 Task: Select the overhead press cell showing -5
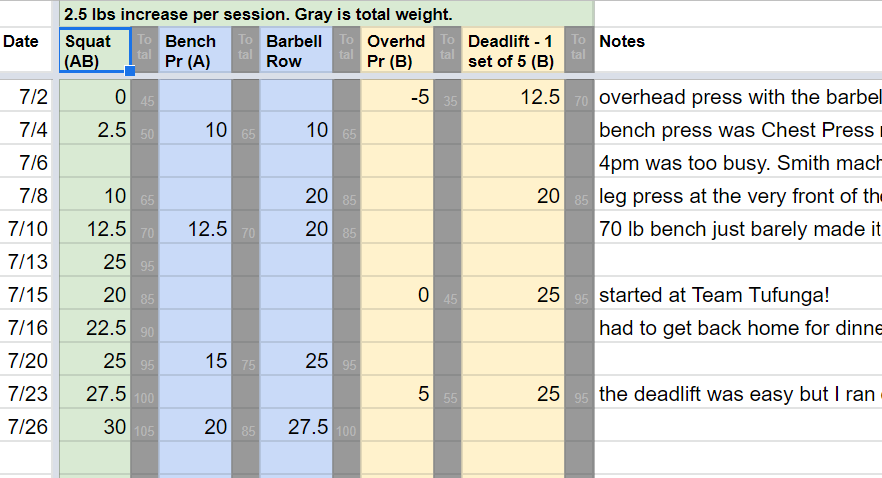397,97
